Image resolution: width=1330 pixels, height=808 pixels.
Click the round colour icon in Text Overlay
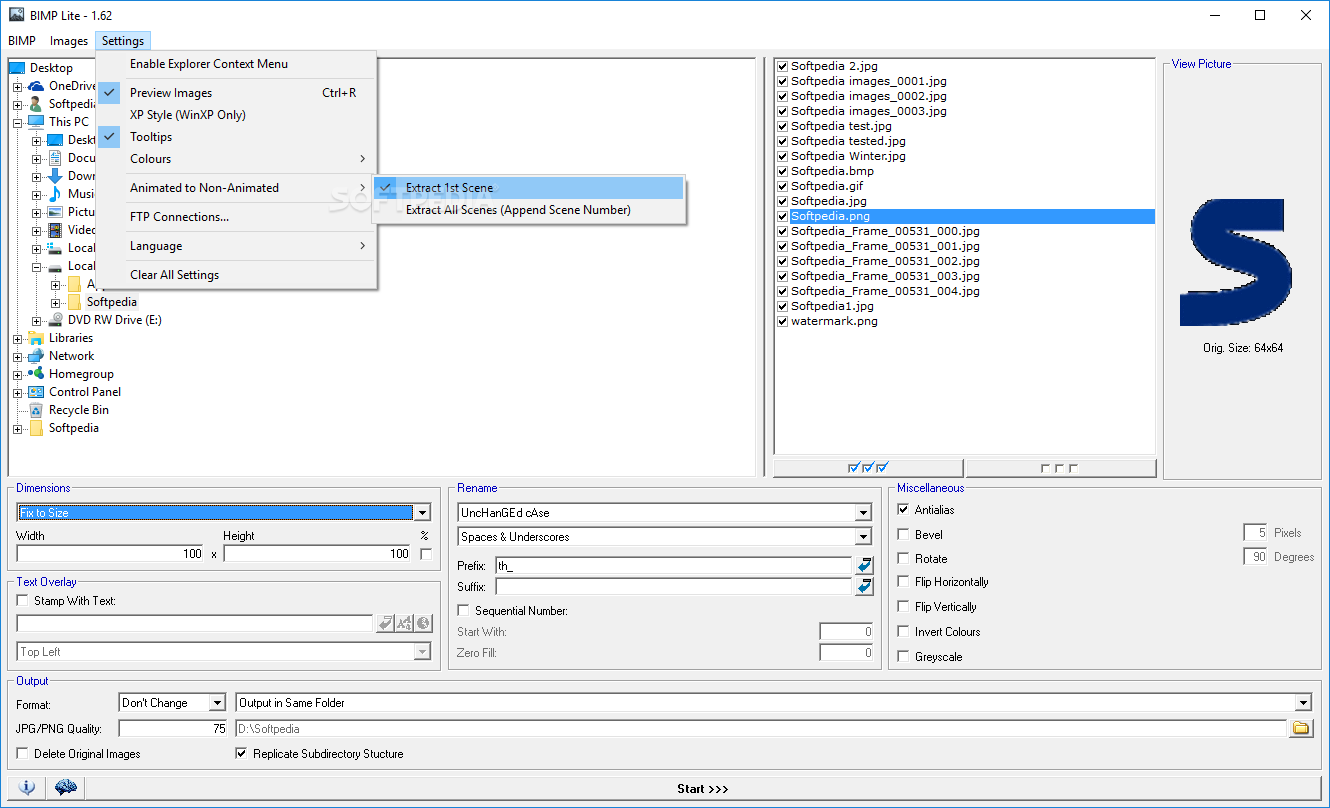point(424,624)
